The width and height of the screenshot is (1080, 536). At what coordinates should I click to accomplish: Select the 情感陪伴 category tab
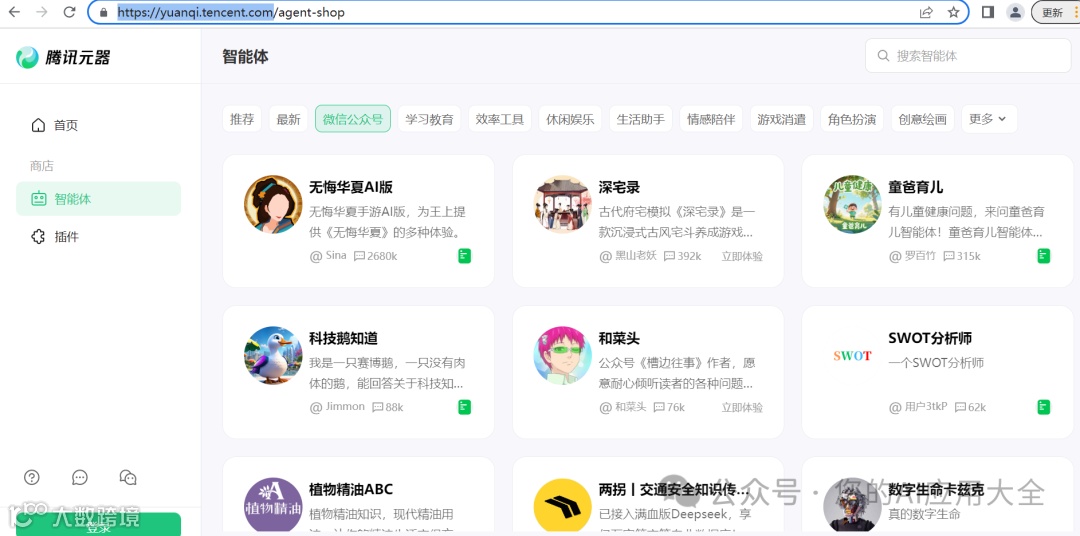[711, 119]
